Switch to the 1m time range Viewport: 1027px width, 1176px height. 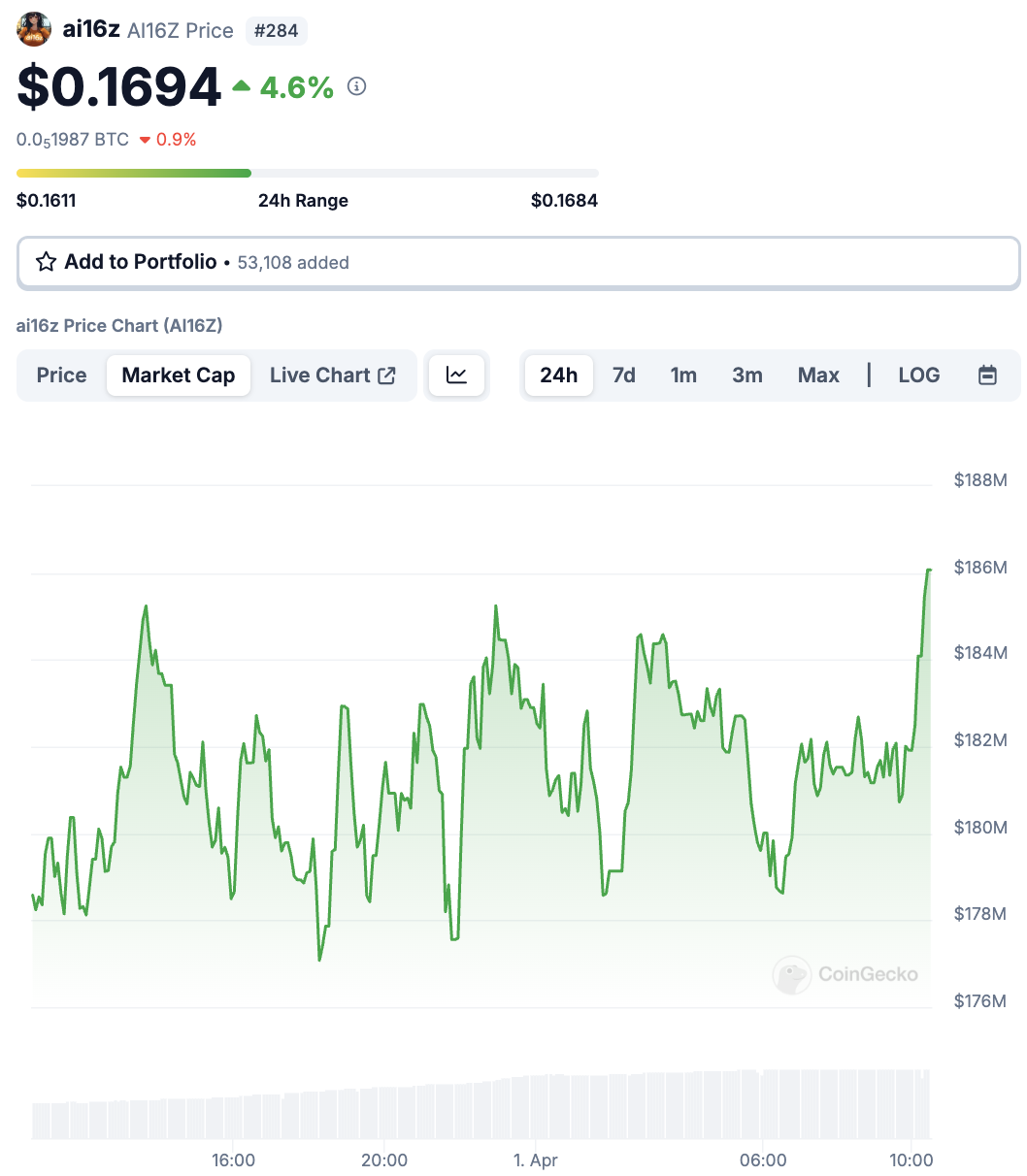tap(683, 376)
